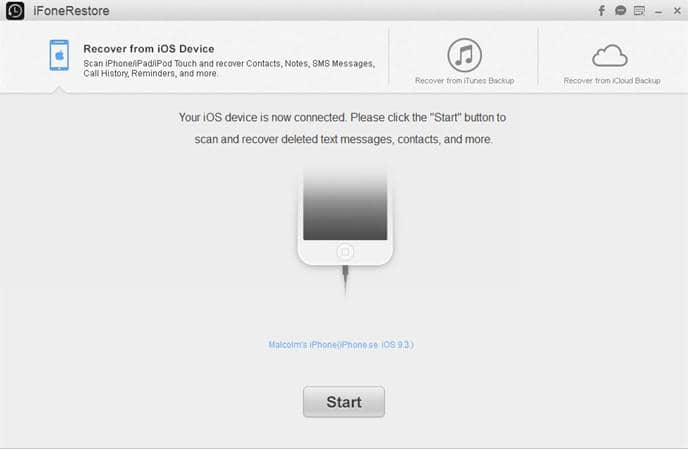Click the iCloud cloud icon
This screenshot has height=450, width=689.
pos(610,56)
